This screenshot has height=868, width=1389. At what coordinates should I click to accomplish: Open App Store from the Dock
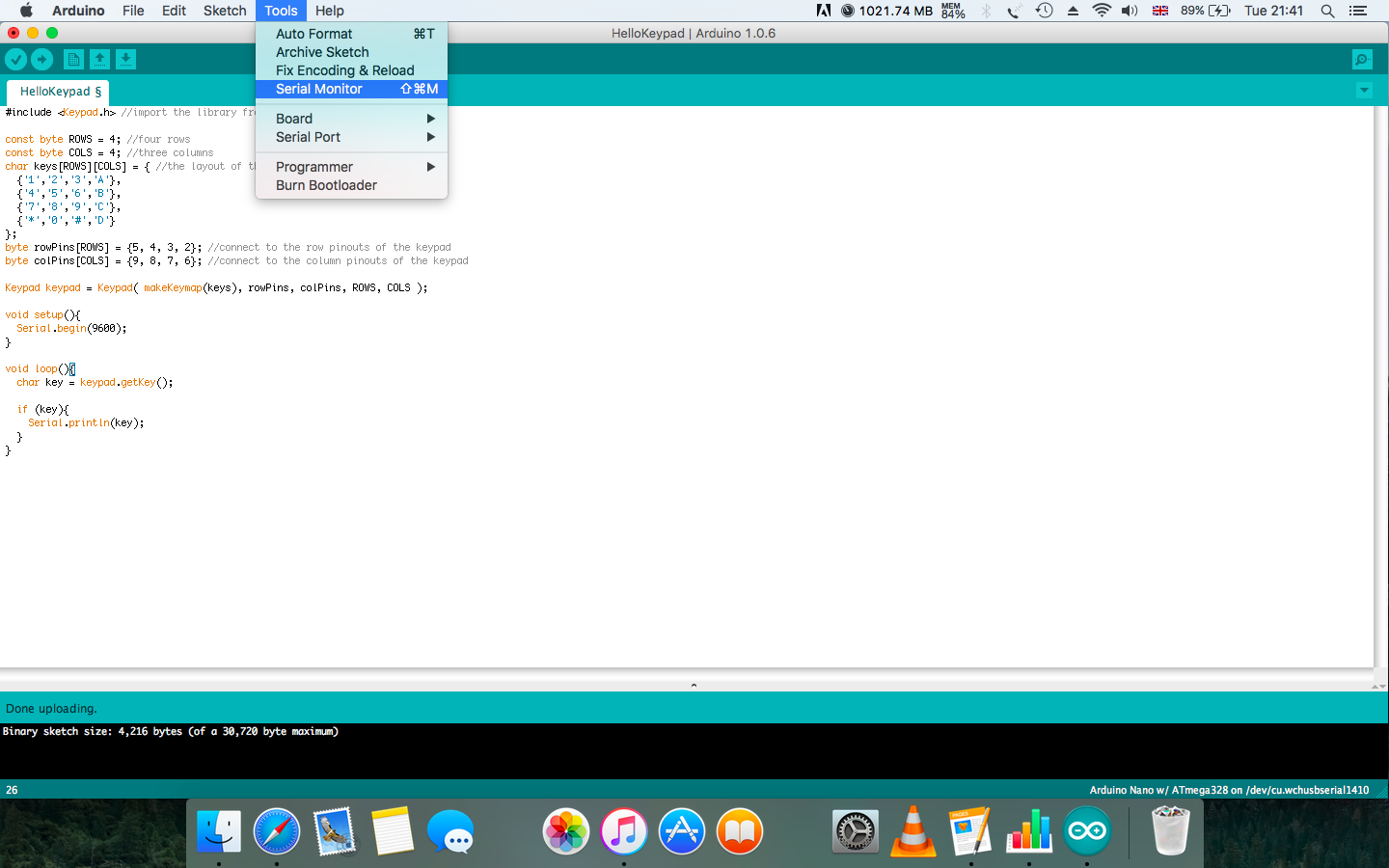[682, 830]
